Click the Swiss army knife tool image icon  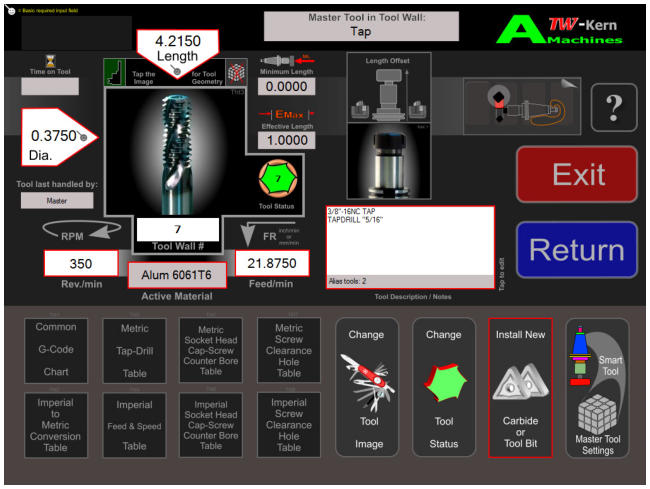pos(368,382)
